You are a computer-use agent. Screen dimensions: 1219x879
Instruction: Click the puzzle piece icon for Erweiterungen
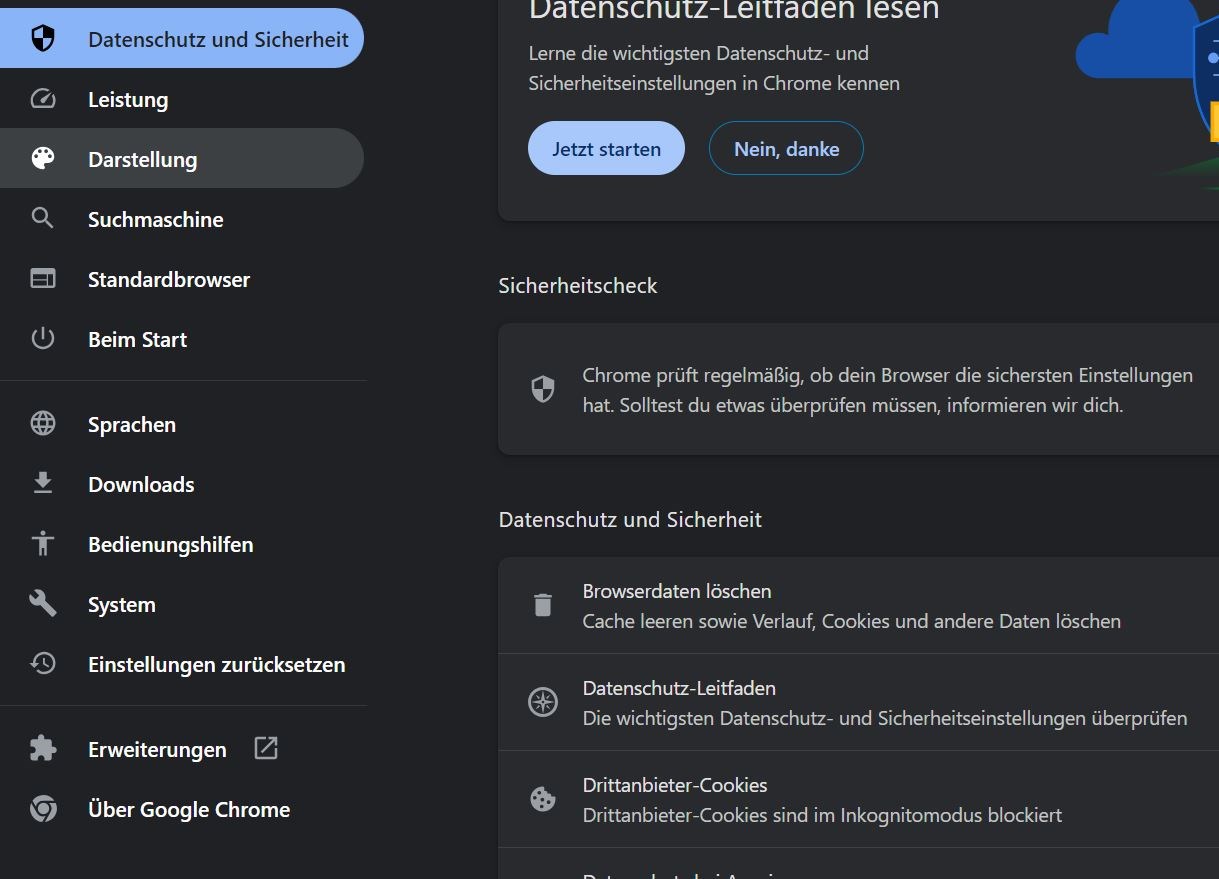pos(43,749)
